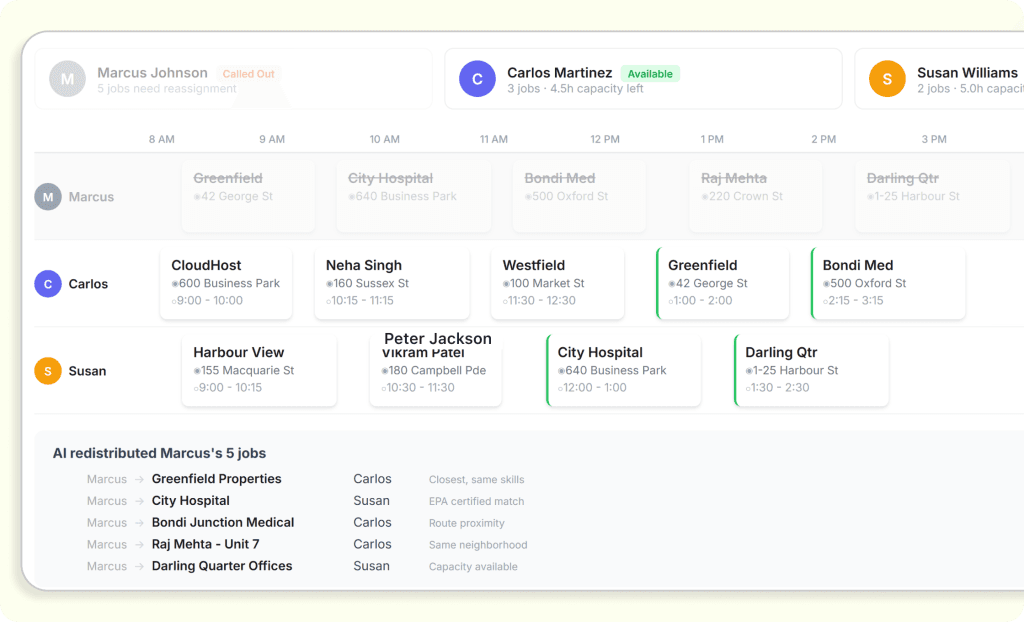Click Marcus's avatar in the timeline row
The width and height of the screenshot is (1024, 622).
click(47, 196)
